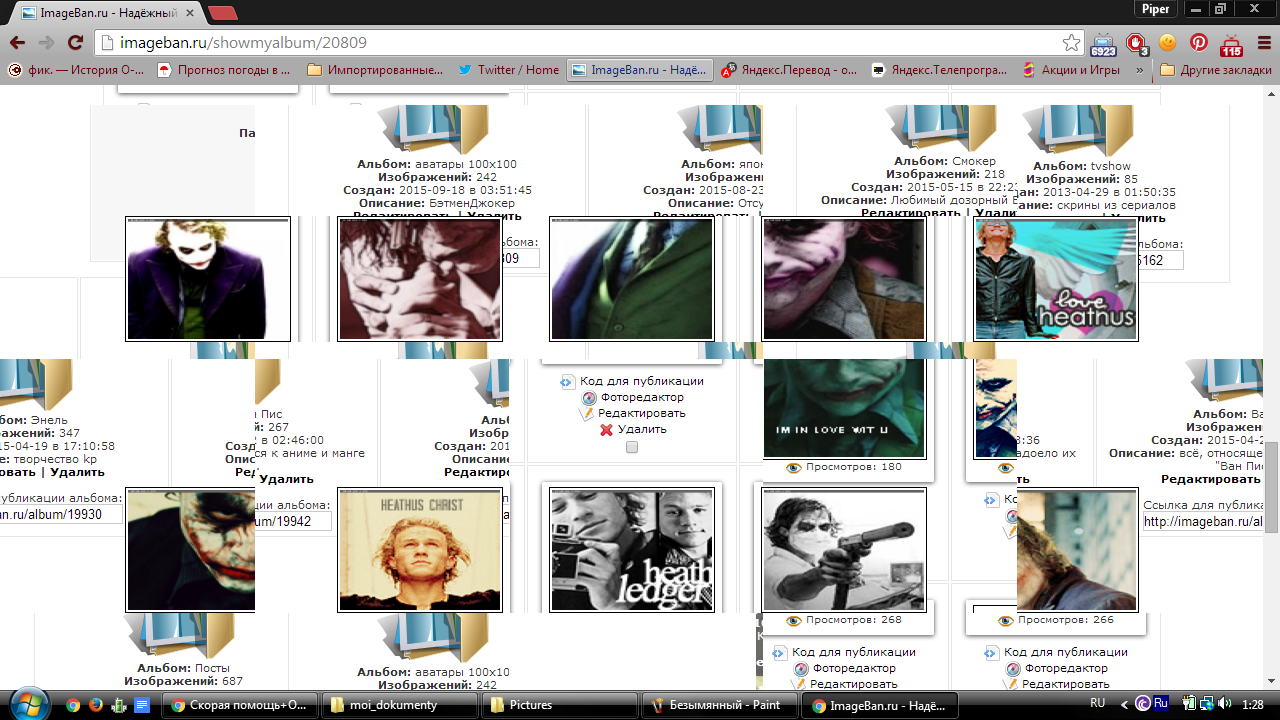
Task: Open the black-and-white heath ledger thumbnail
Action: (632, 550)
